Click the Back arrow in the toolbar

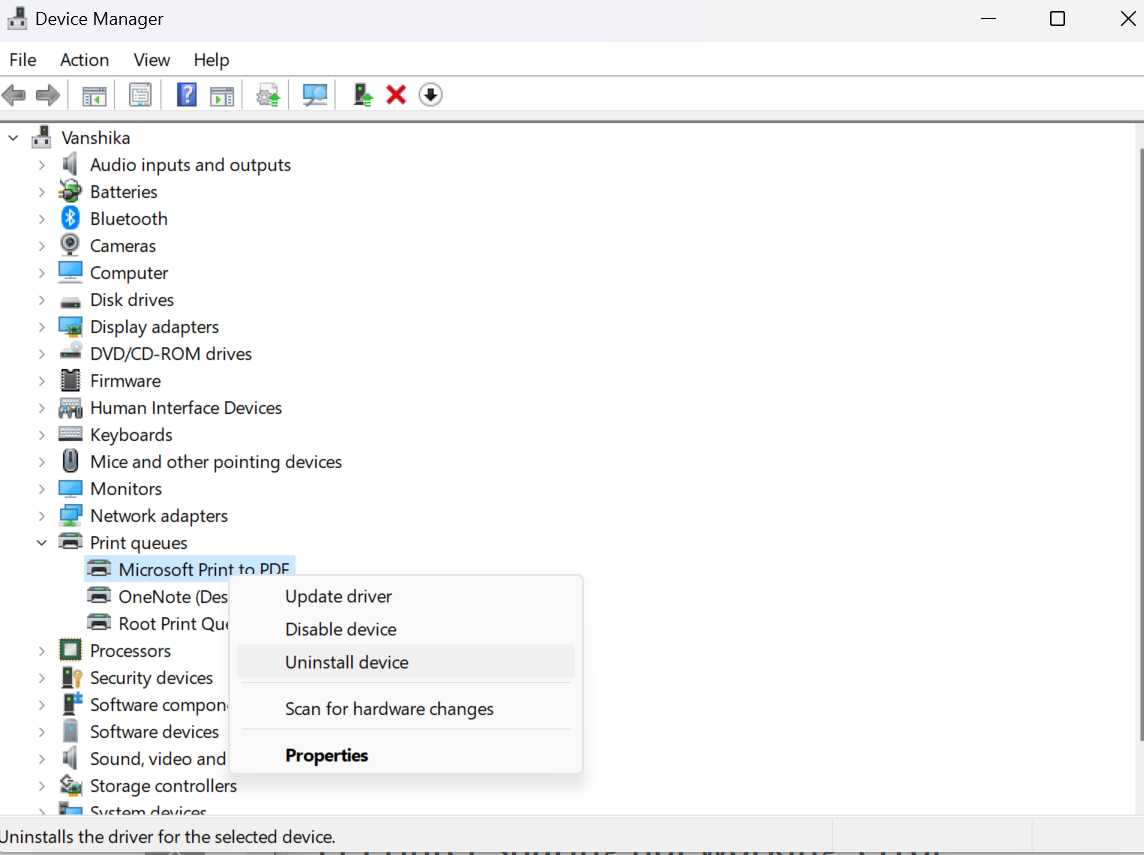pos(14,95)
